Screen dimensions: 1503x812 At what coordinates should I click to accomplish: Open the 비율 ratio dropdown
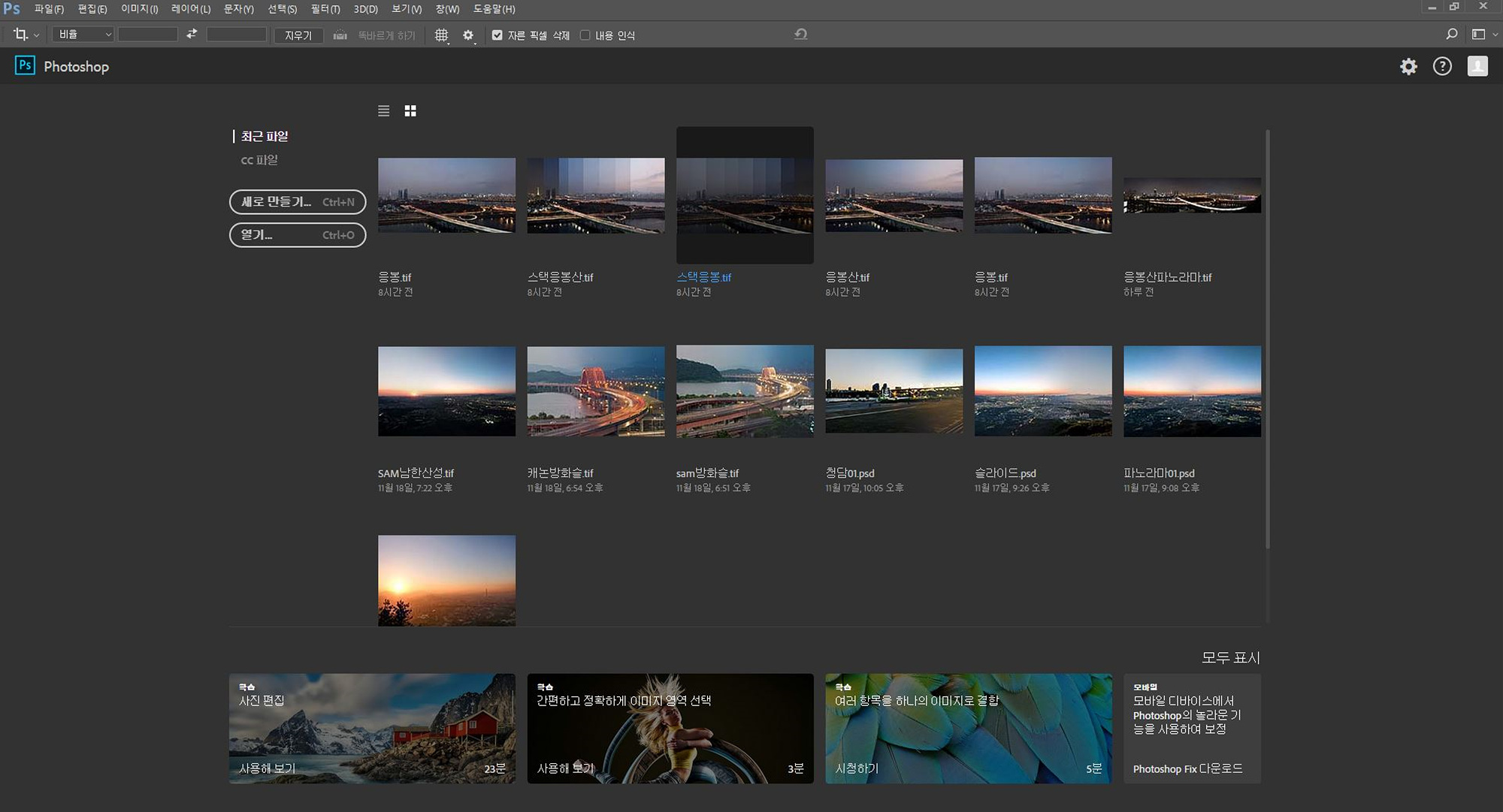pos(83,35)
